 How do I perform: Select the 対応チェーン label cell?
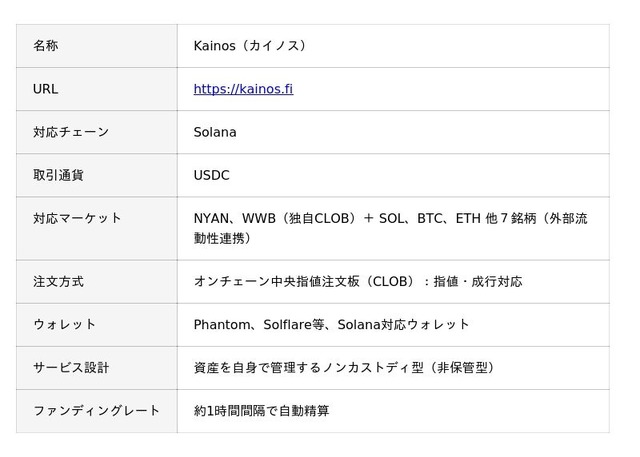pyautogui.click(x=71, y=132)
